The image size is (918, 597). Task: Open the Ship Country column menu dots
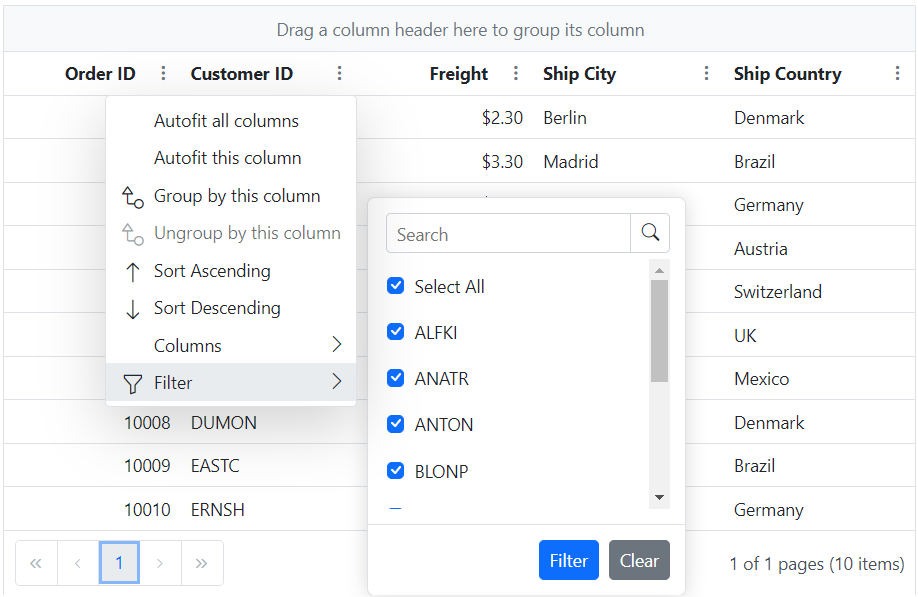pyautogui.click(x=897, y=73)
